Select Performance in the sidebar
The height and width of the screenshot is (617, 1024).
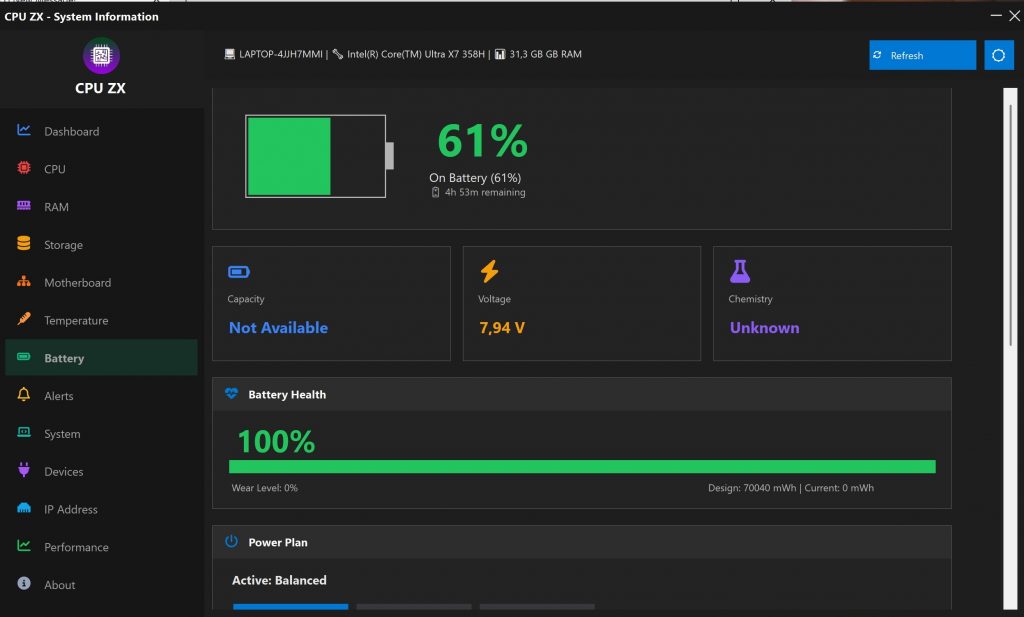coord(76,547)
